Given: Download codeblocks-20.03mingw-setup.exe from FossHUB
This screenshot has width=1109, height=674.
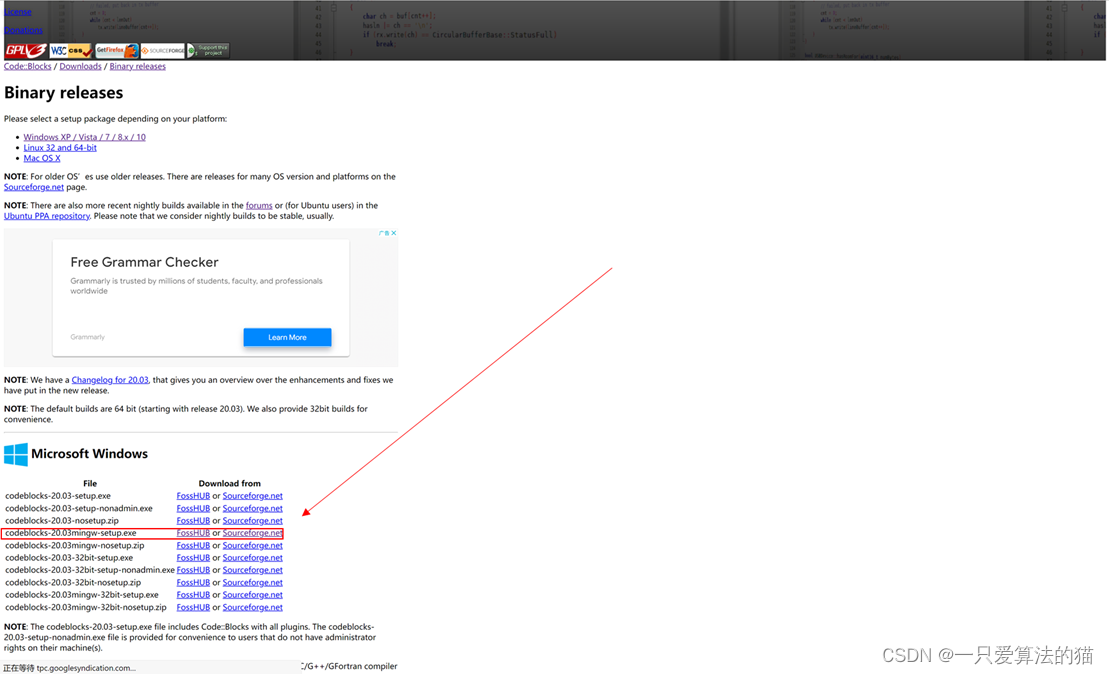Looking at the screenshot, I should 193,533.
